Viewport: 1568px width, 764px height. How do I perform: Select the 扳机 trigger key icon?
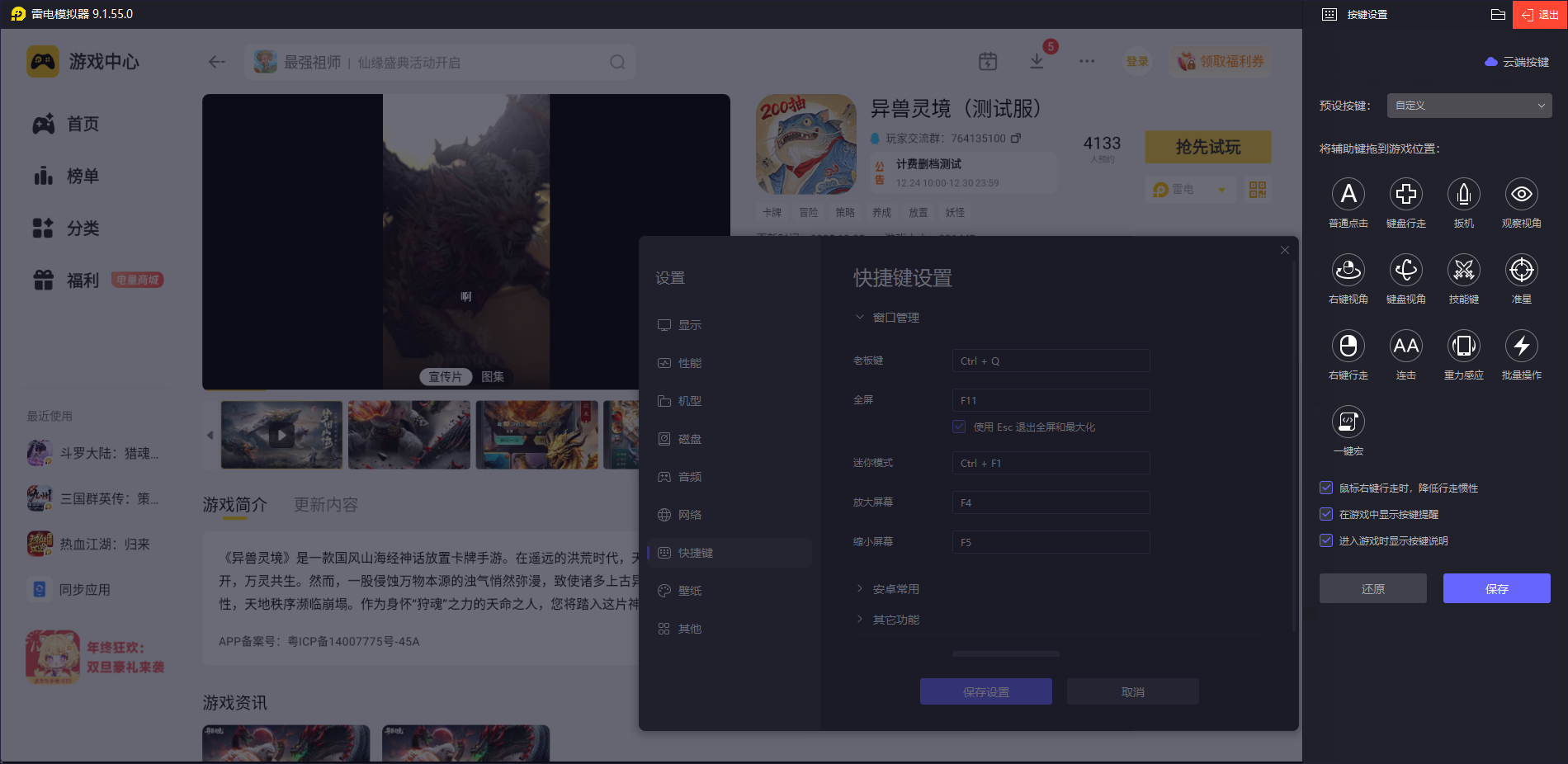[1464, 194]
